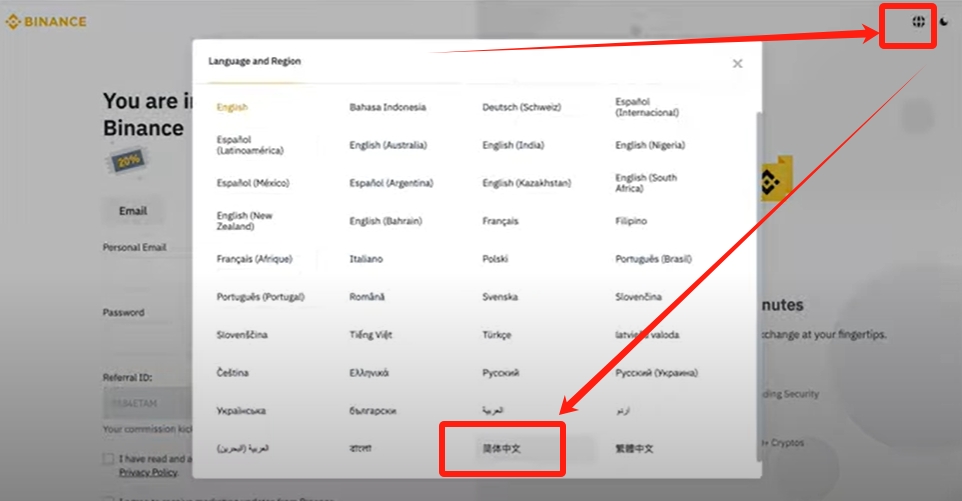The width and height of the screenshot is (962, 501).
Task: Close the Language and Region dialog
Action: (x=737, y=64)
